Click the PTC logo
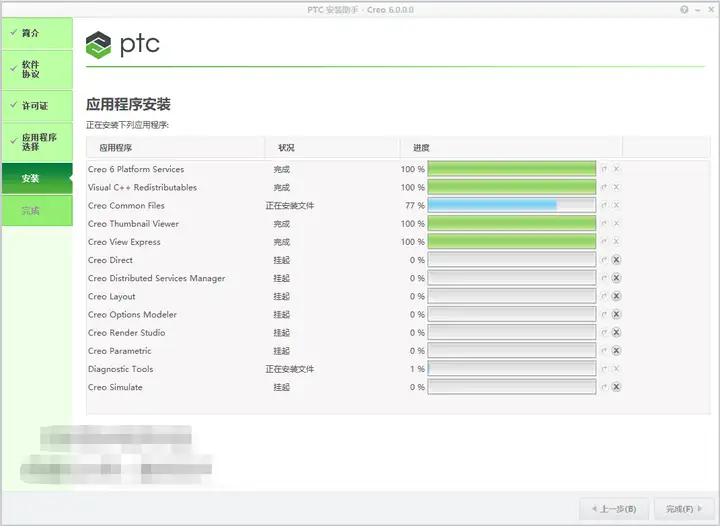 pyautogui.click(x=122, y=45)
